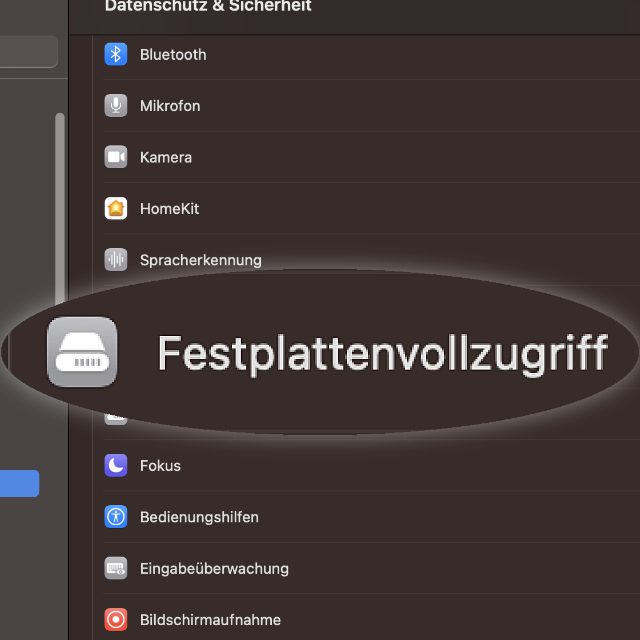Viewport: 640px width, 640px height.
Task: Go to the Bedienungshilfen text label
Action: [199, 517]
